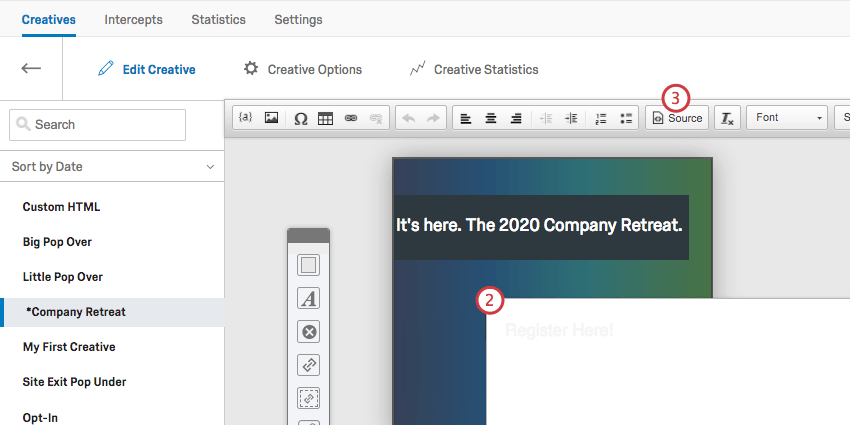Open the special character Omega tool
Image resolution: width=850 pixels, height=425 pixels.
300,118
